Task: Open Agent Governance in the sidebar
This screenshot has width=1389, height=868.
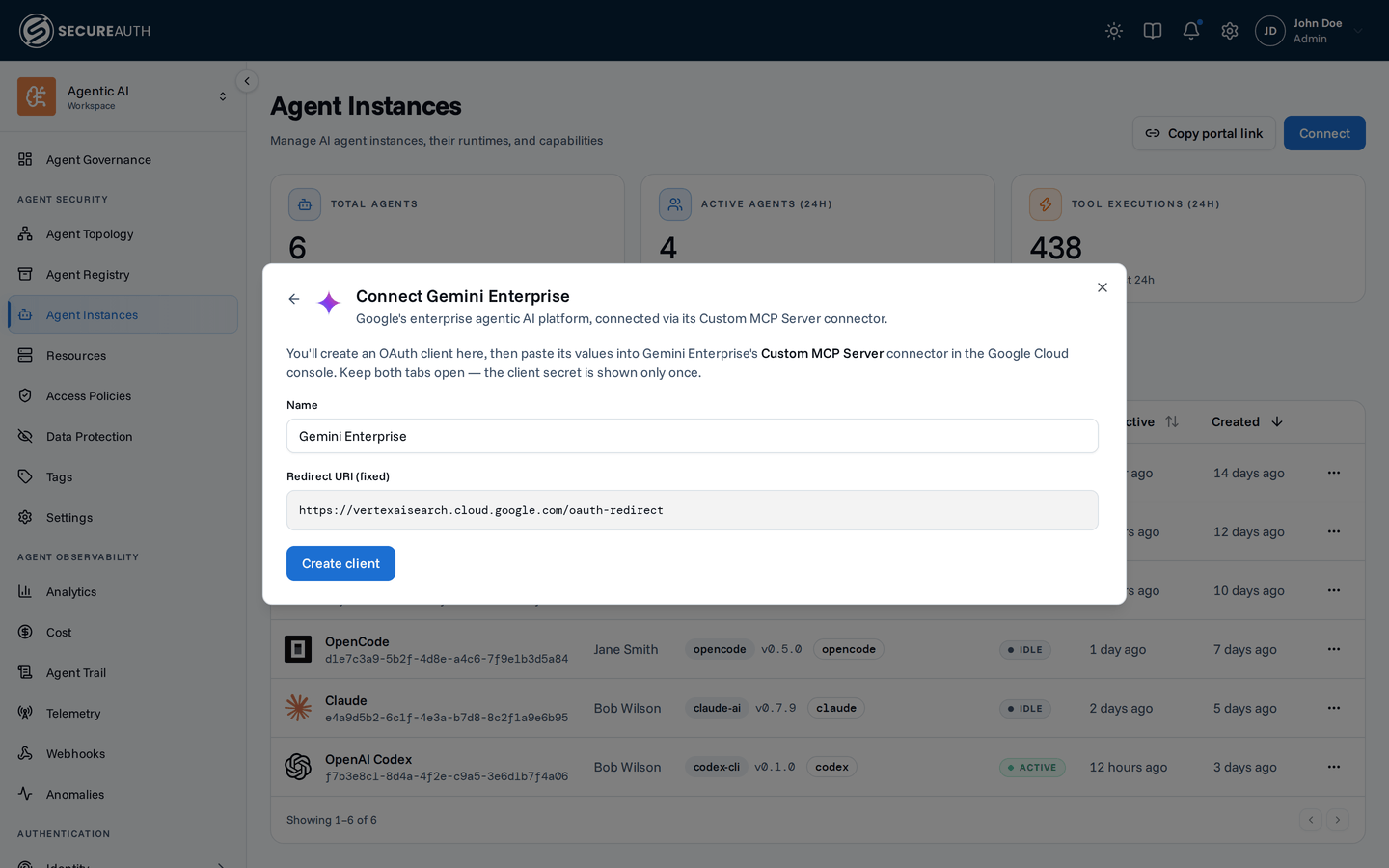Action: [123, 160]
